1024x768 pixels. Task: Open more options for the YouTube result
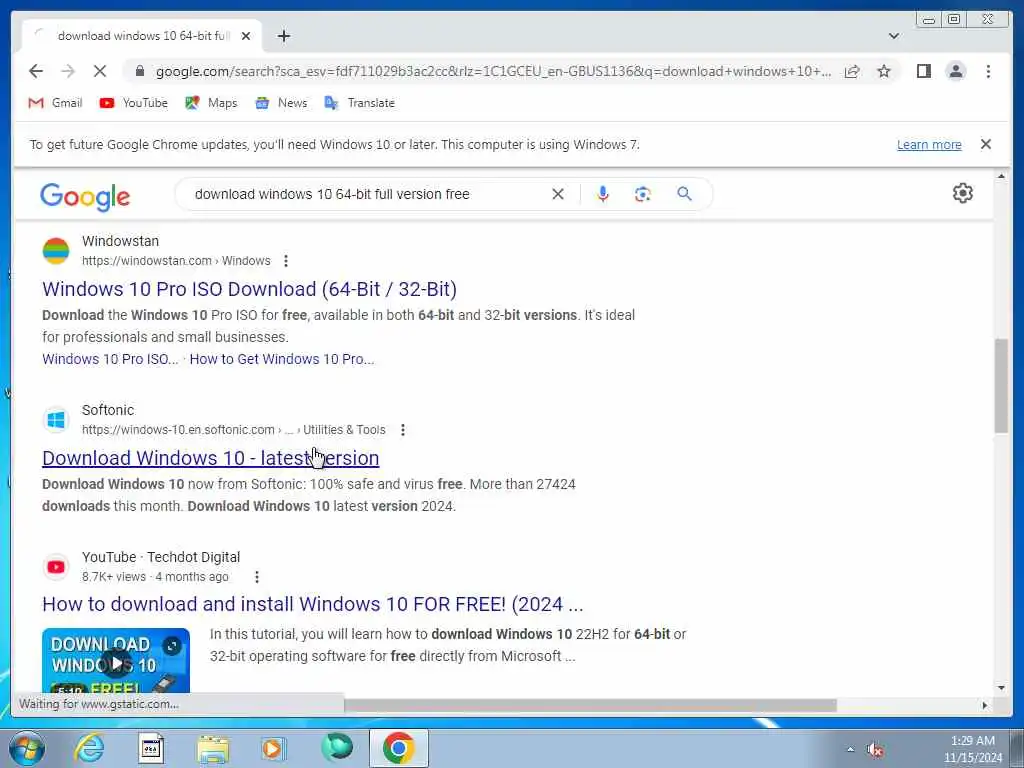(257, 577)
